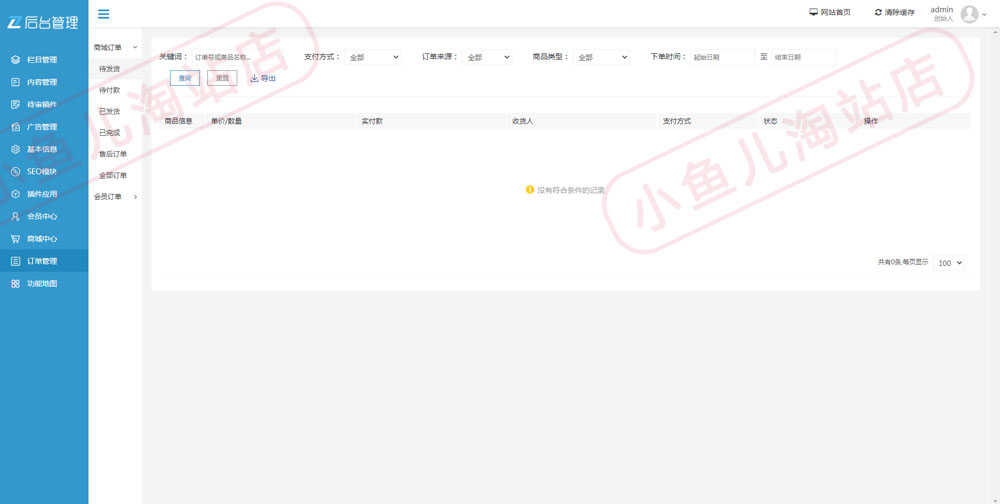Screen dimensions: 1000x504
Task: Click the 商品信息 column header
Action: pos(179,121)
